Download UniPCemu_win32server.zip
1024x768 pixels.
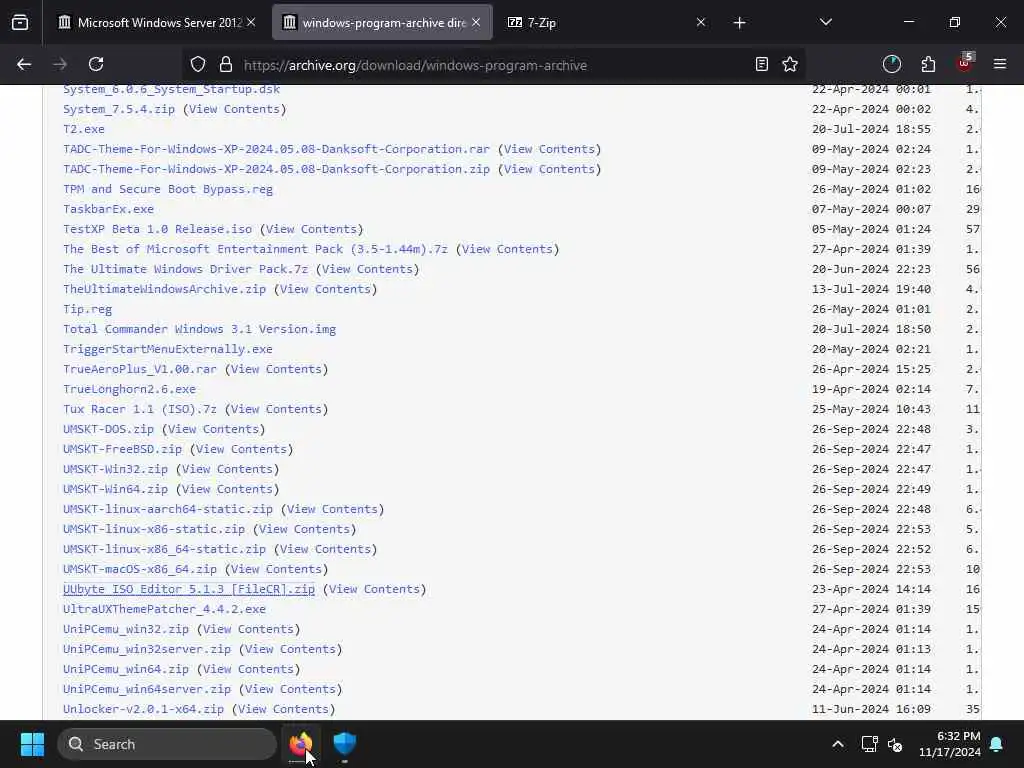click(x=147, y=649)
